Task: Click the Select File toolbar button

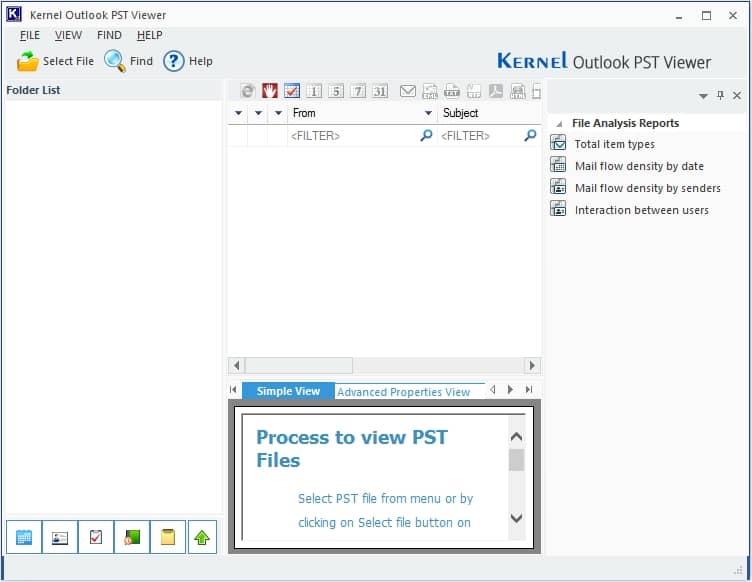Action: [55, 61]
